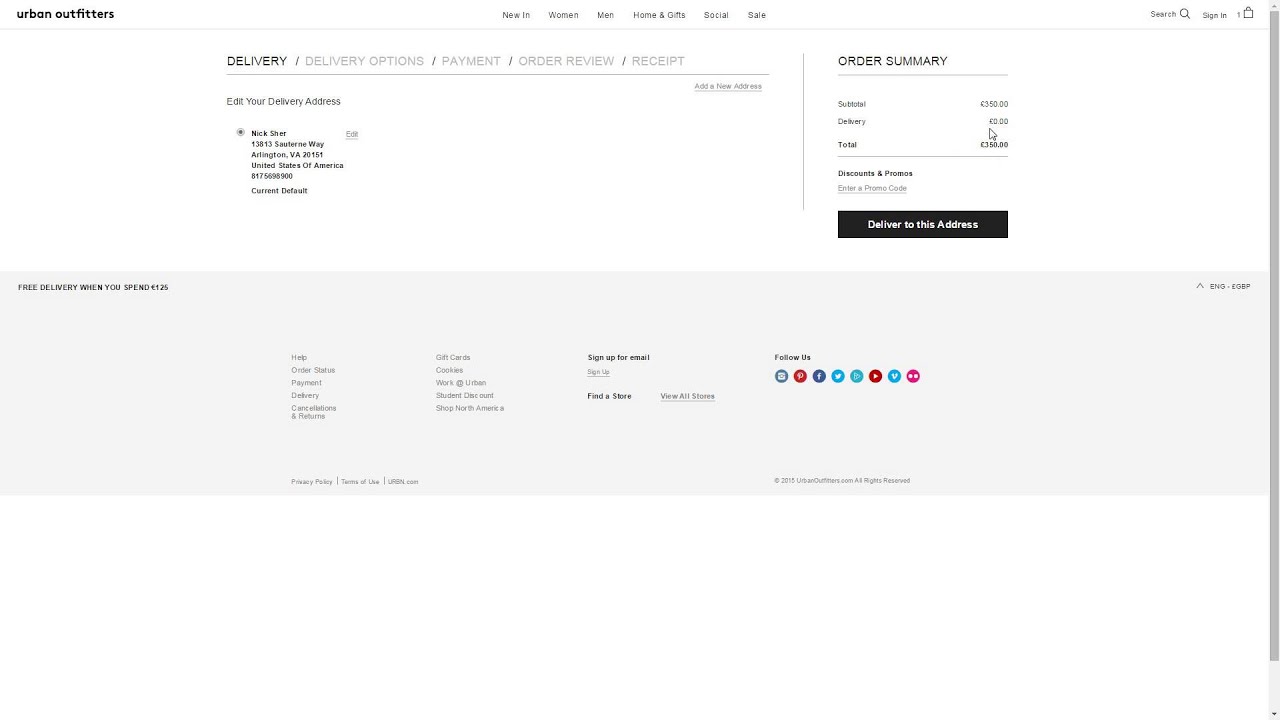Open the Help footer link

pos(299,357)
